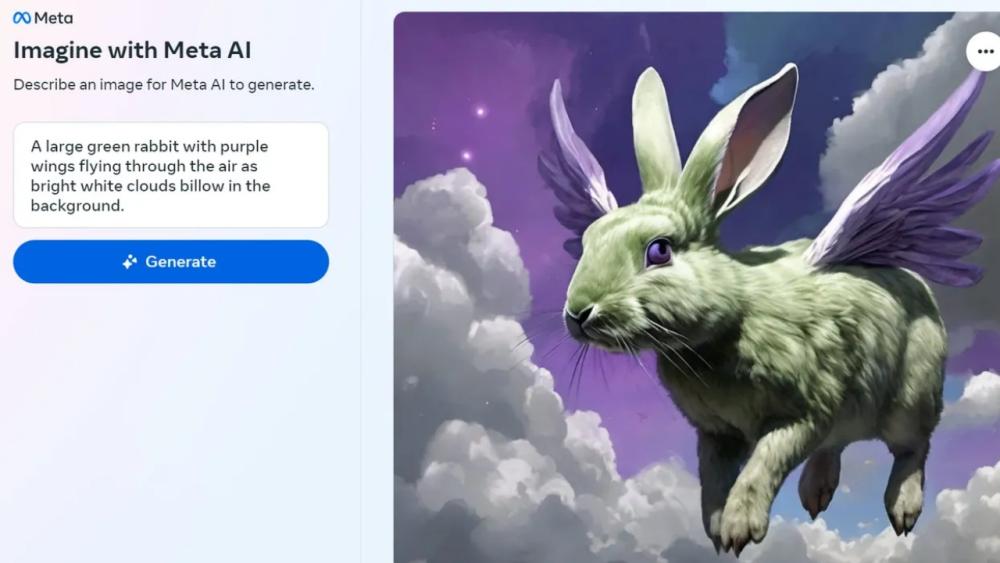This screenshot has width=1000, height=563.
Task: Open the three-dot options menu on image
Action: pyautogui.click(x=985, y=52)
